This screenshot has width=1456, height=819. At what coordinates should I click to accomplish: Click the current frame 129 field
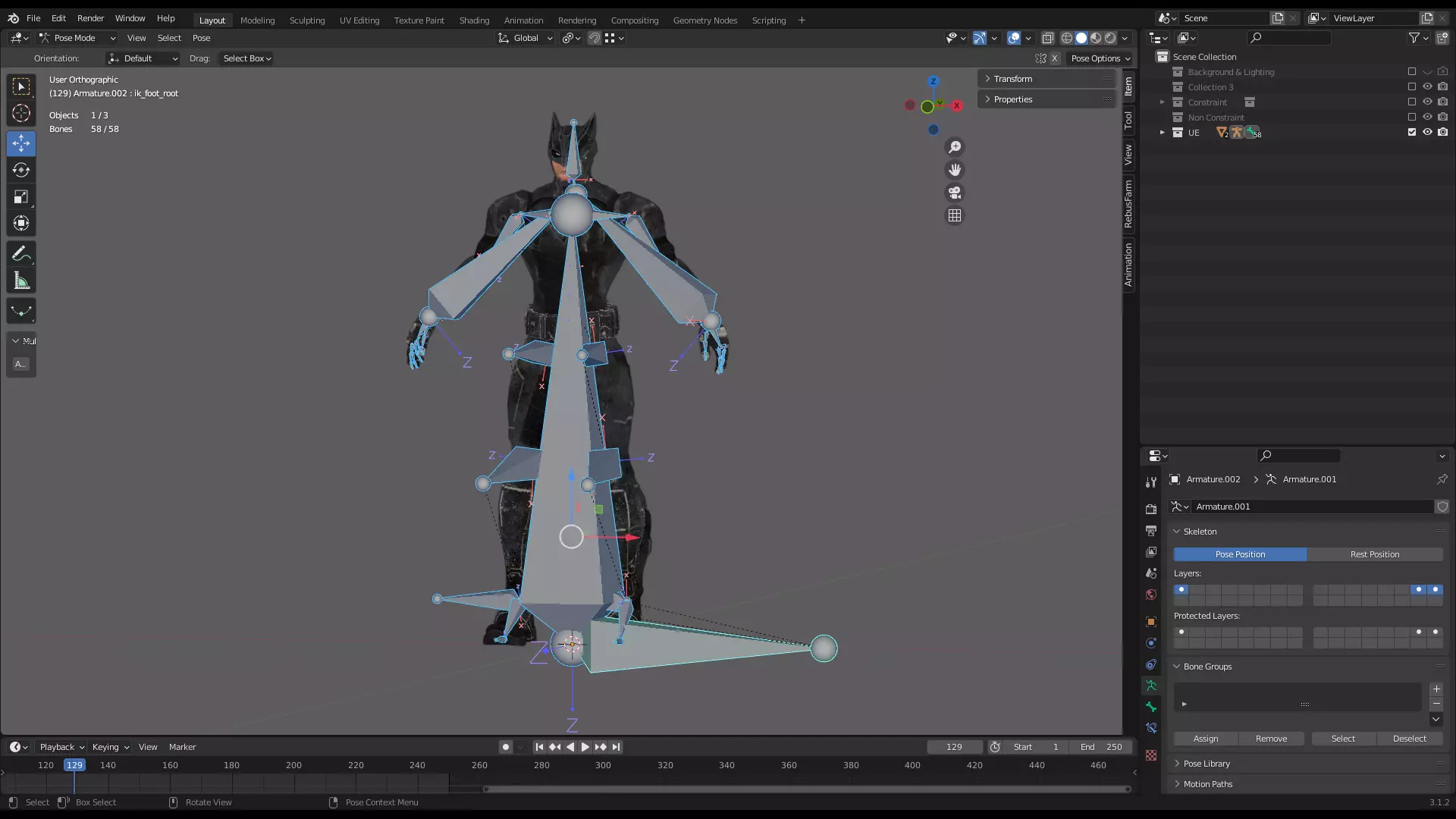click(x=954, y=747)
